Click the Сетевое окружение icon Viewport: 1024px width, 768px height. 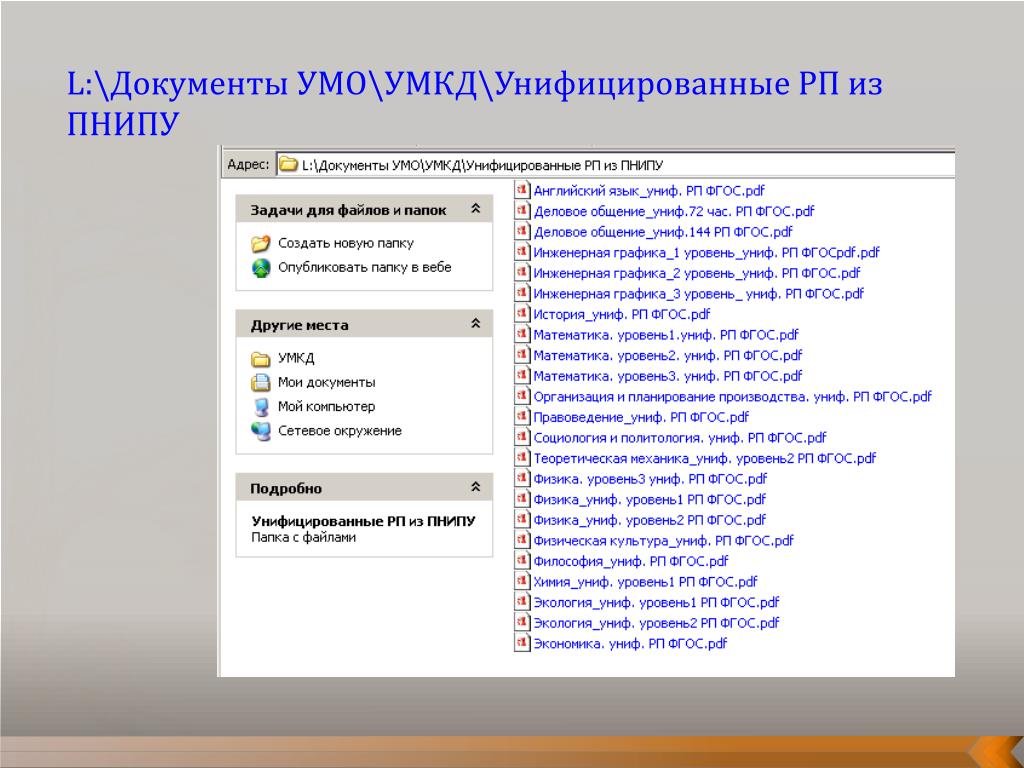coord(261,431)
